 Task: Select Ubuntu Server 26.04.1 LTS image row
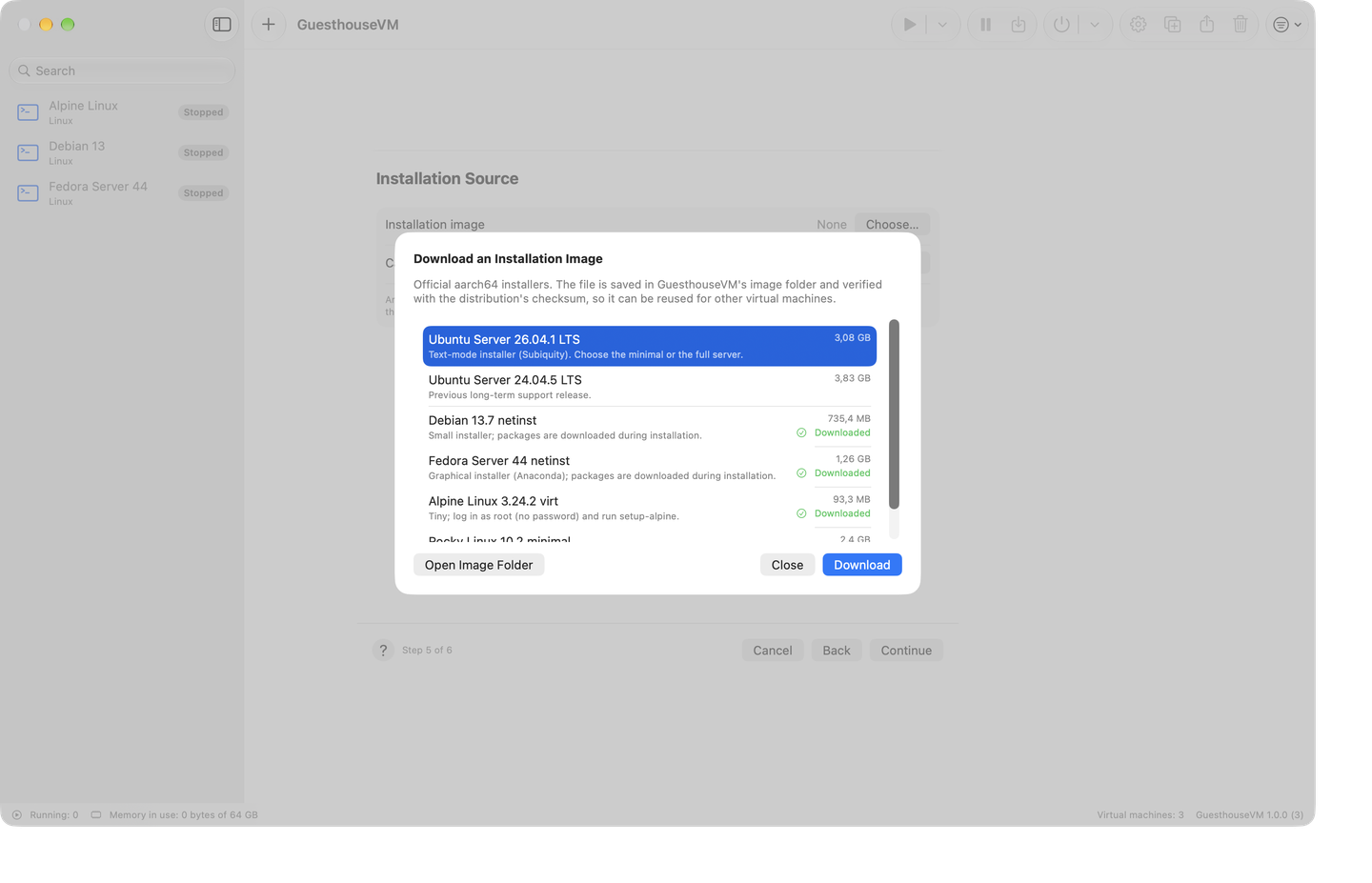pos(649,346)
